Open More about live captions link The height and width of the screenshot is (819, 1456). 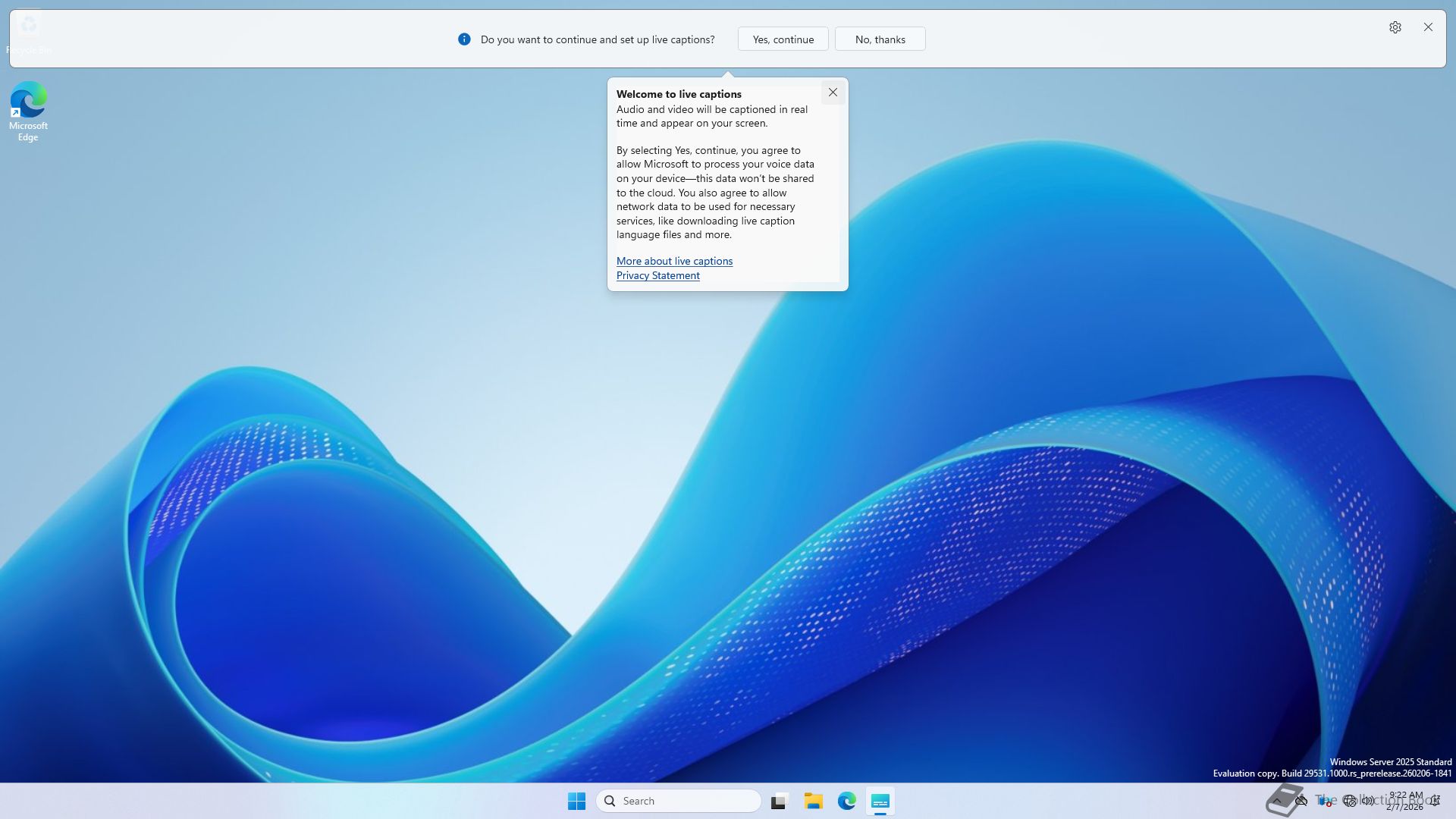[x=674, y=261]
